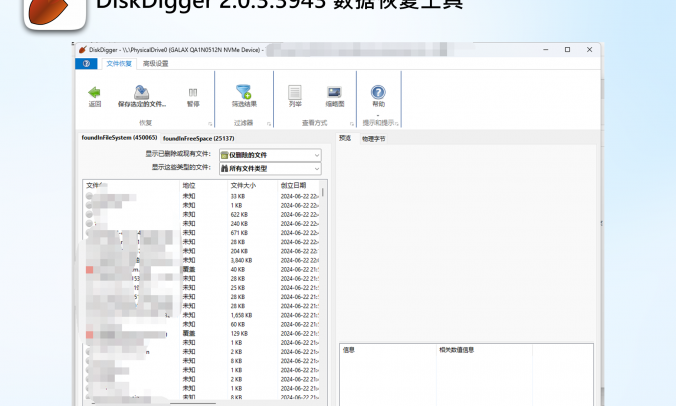
Task: Open the 预览 preview tab
Action: (x=345, y=138)
